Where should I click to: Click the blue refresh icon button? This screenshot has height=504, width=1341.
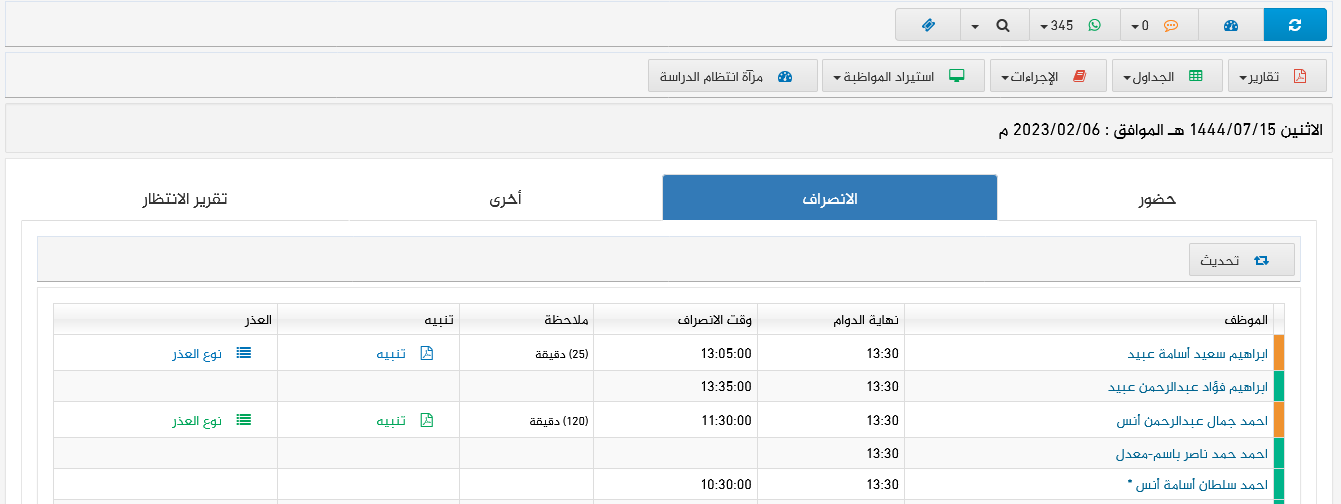[x=1295, y=25]
